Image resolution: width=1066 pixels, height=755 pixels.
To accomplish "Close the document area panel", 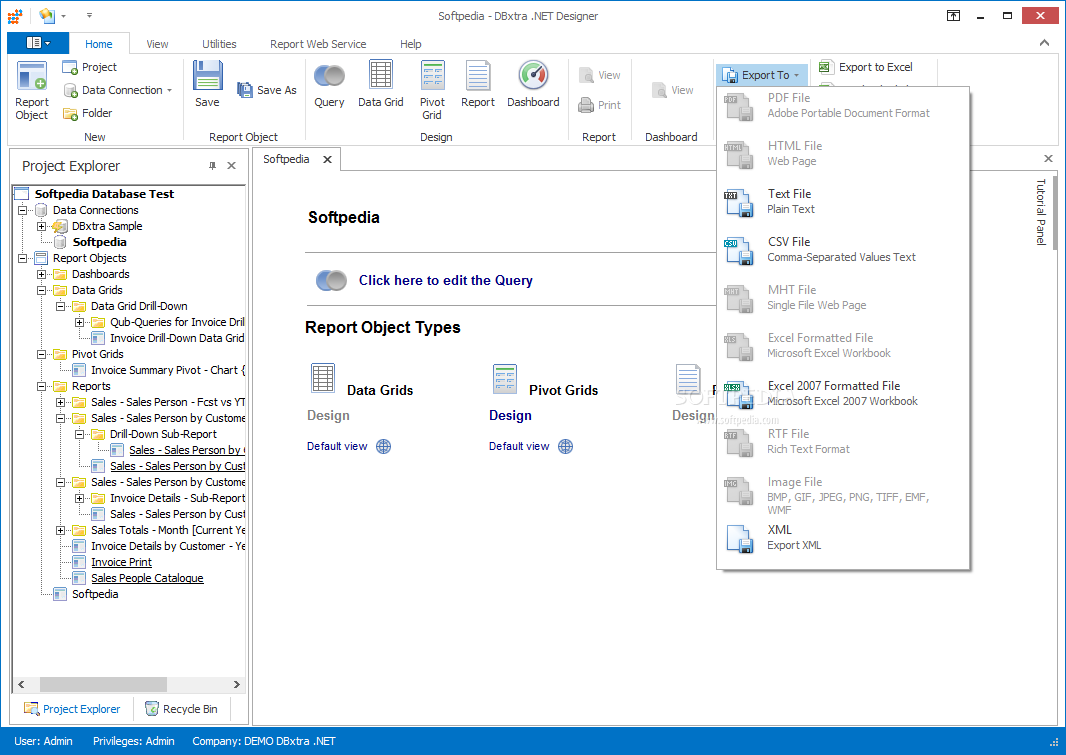I will click(1048, 158).
